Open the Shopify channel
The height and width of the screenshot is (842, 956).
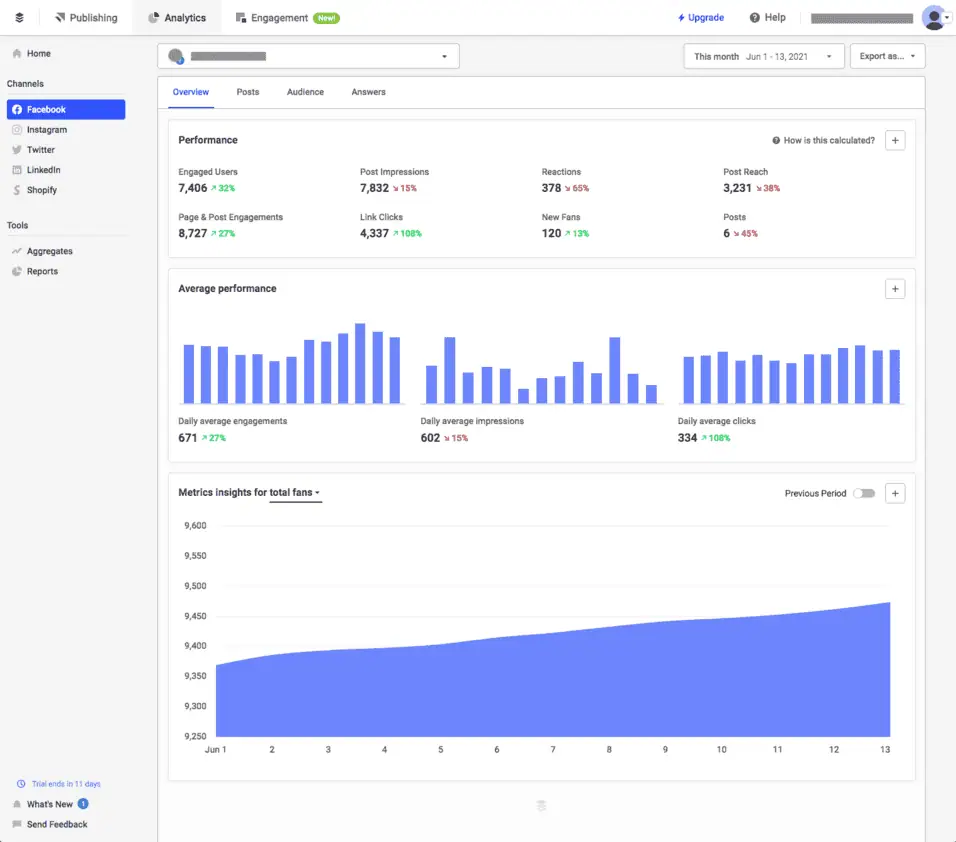[41, 190]
